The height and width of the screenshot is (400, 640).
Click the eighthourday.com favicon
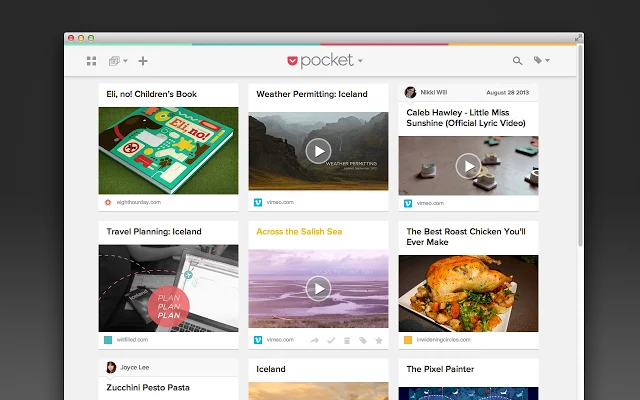[x=108, y=202]
